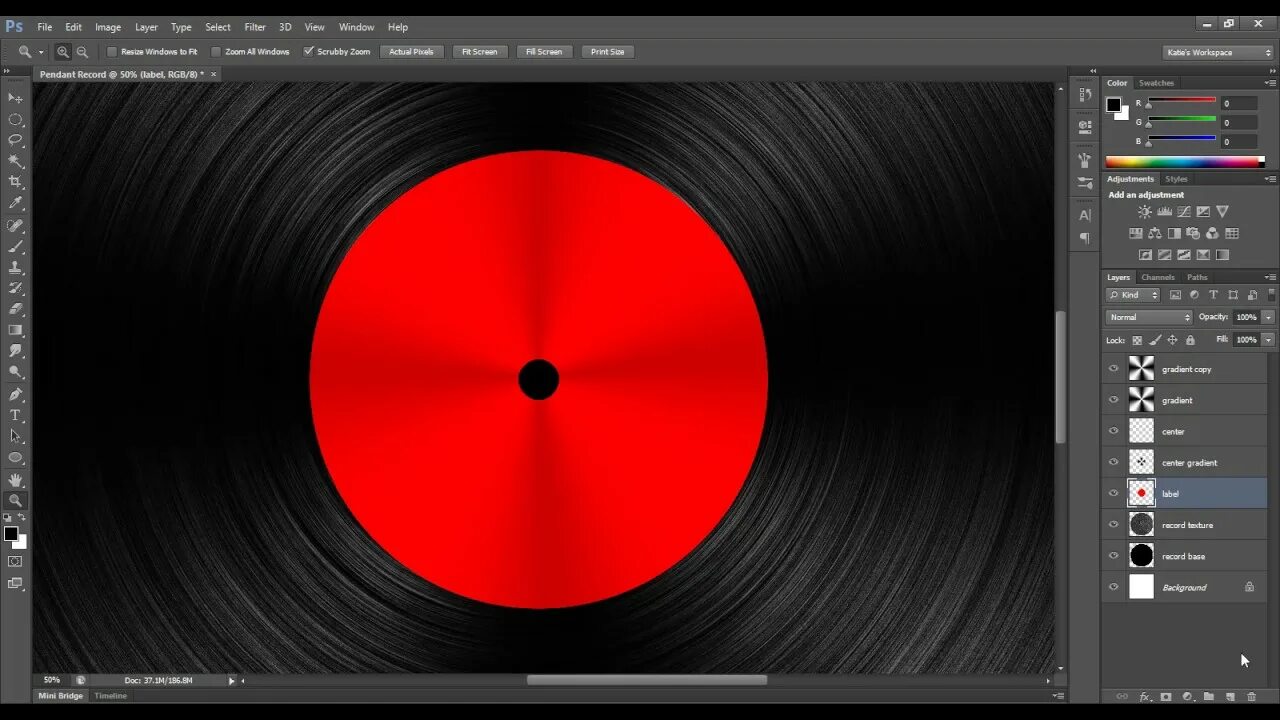The image size is (1280, 720).
Task: Select the Path Selection tool
Action: click(x=15, y=436)
